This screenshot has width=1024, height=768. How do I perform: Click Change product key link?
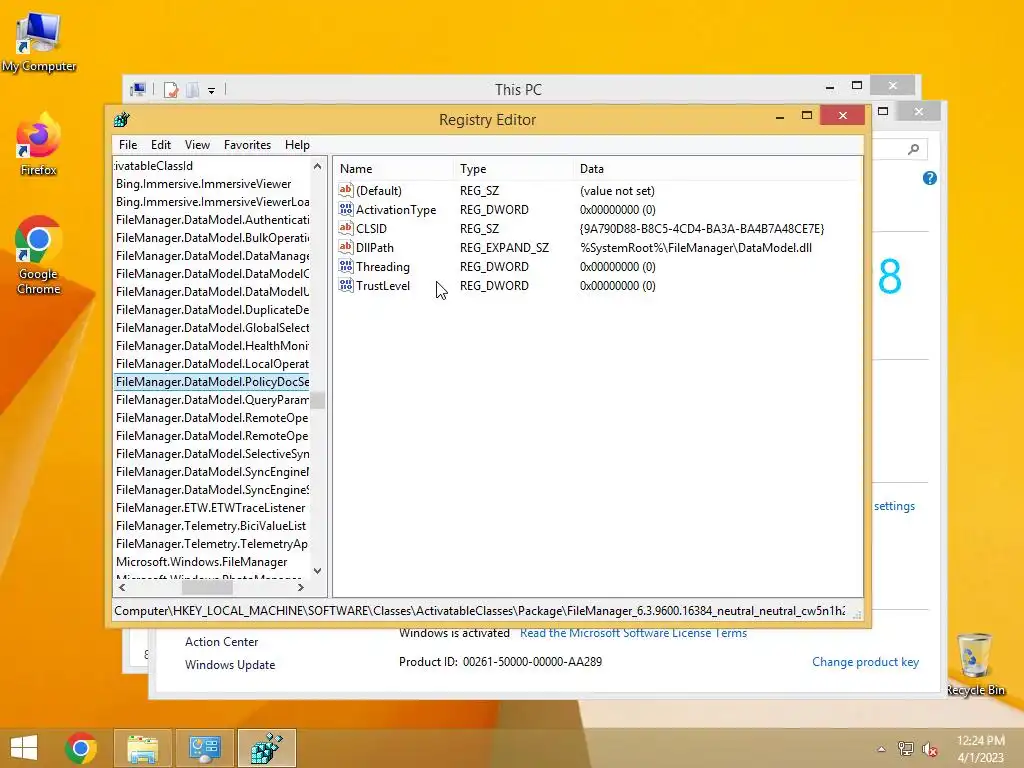tap(865, 662)
